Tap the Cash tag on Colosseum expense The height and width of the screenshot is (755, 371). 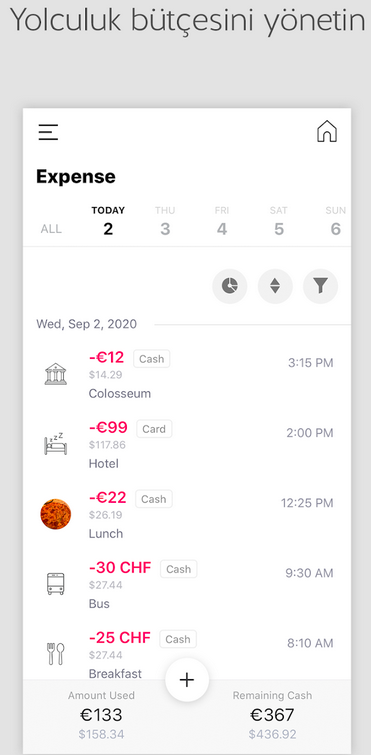152,359
